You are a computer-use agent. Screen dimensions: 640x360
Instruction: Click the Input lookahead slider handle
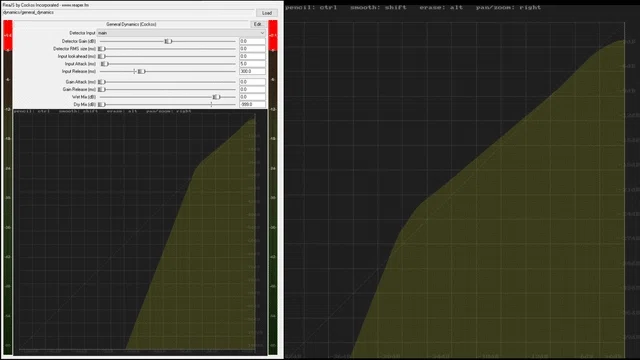click(101, 56)
